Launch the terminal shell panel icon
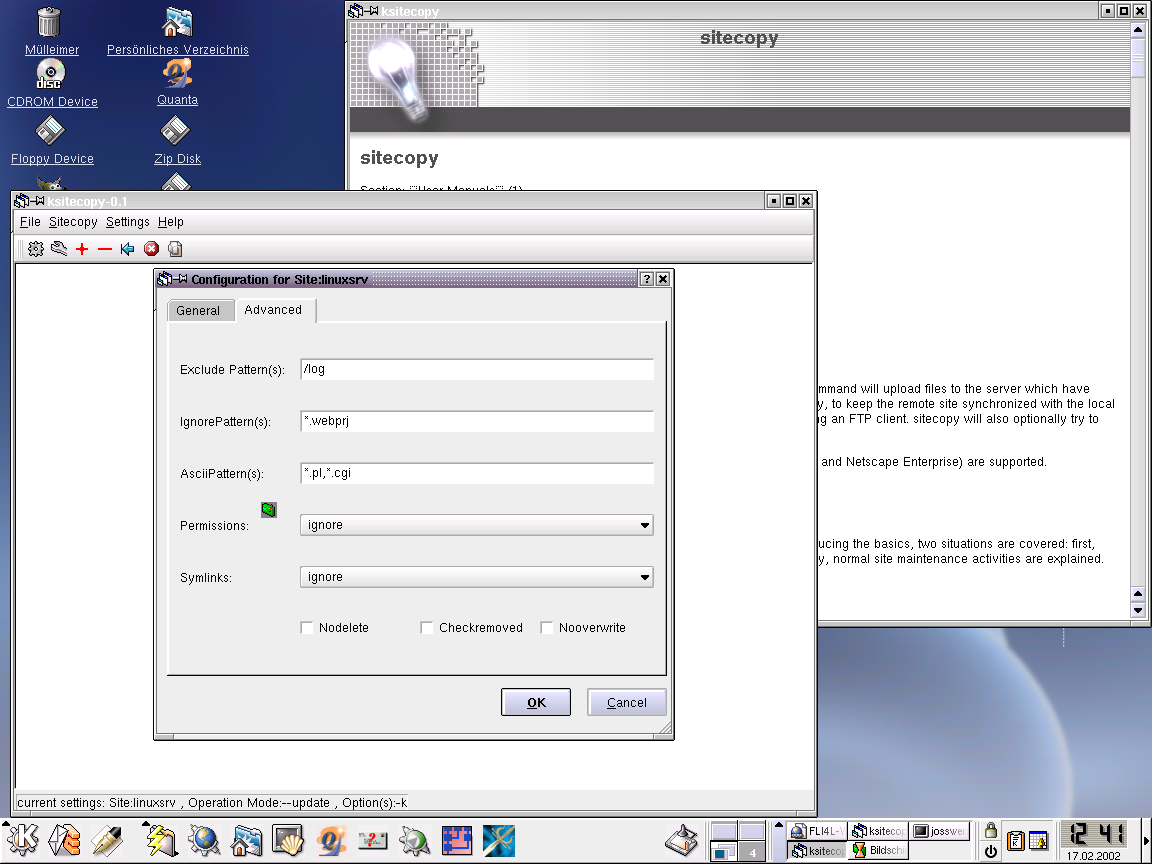This screenshot has width=1152, height=864. pyautogui.click(x=288, y=840)
